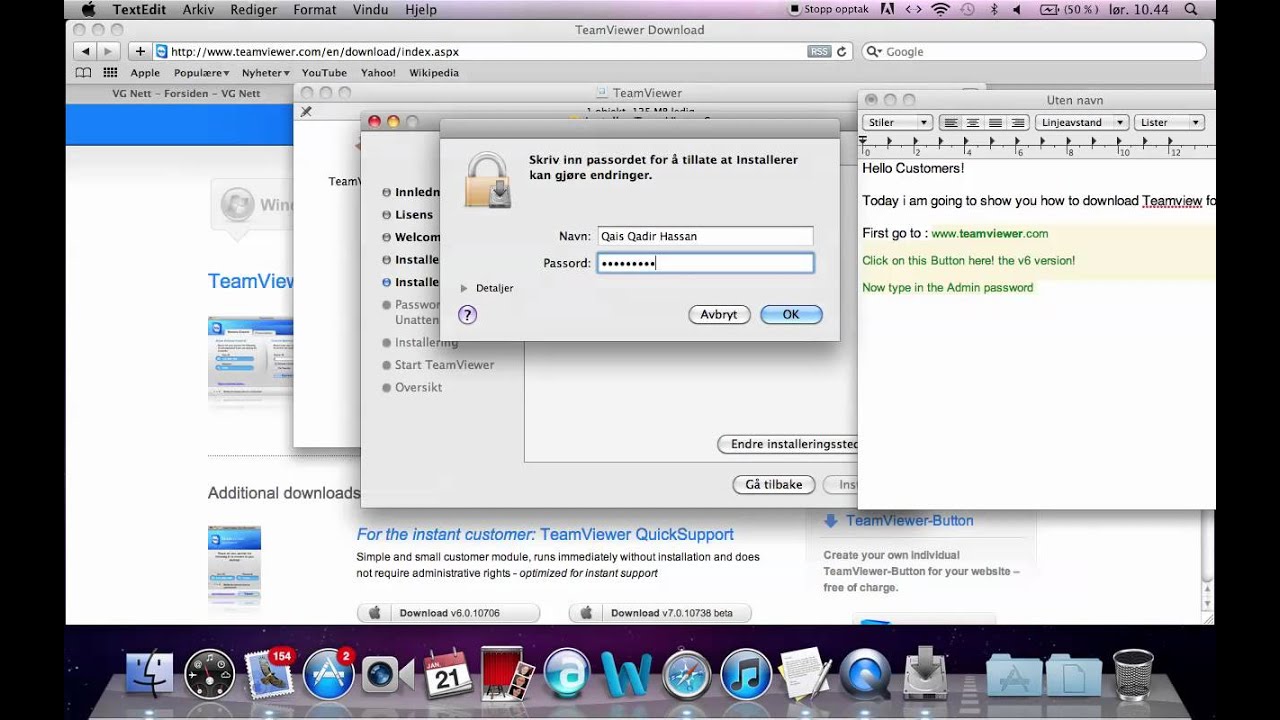Viewport: 1280px width, 720px height.
Task: Launch App Store from the Dock
Action: pos(329,674)
